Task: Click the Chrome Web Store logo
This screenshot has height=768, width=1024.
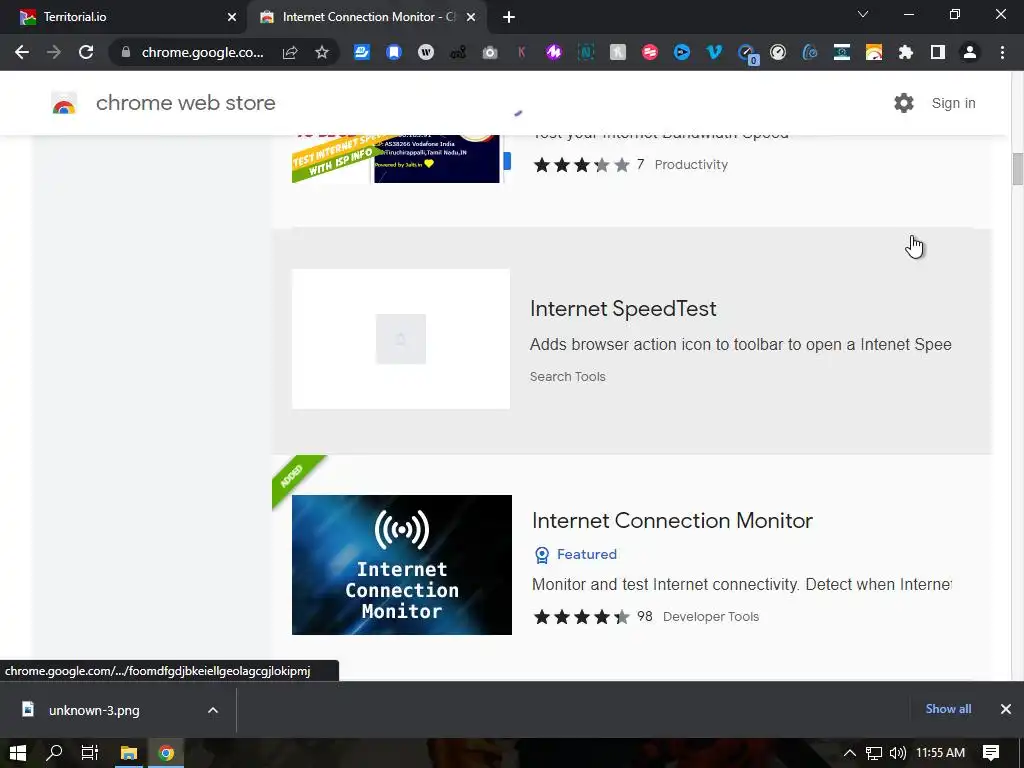Action: (64, 103)
